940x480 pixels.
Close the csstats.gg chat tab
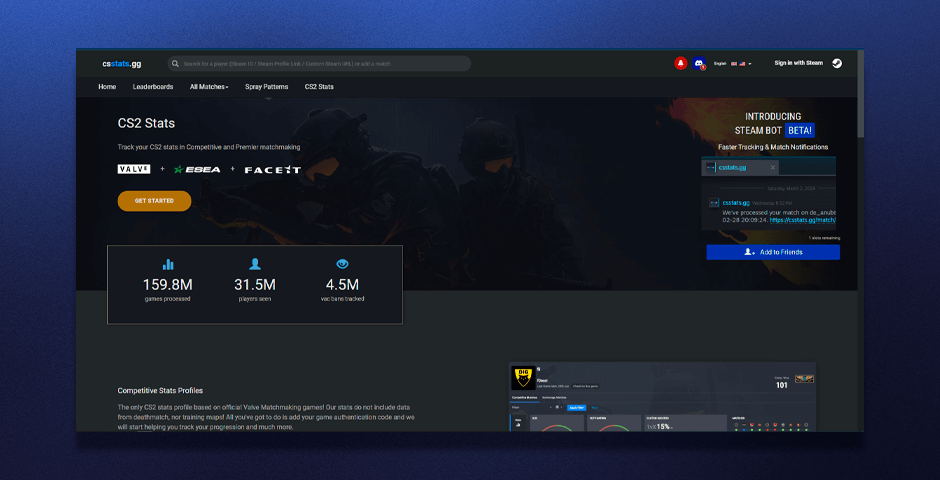[773, 168]
